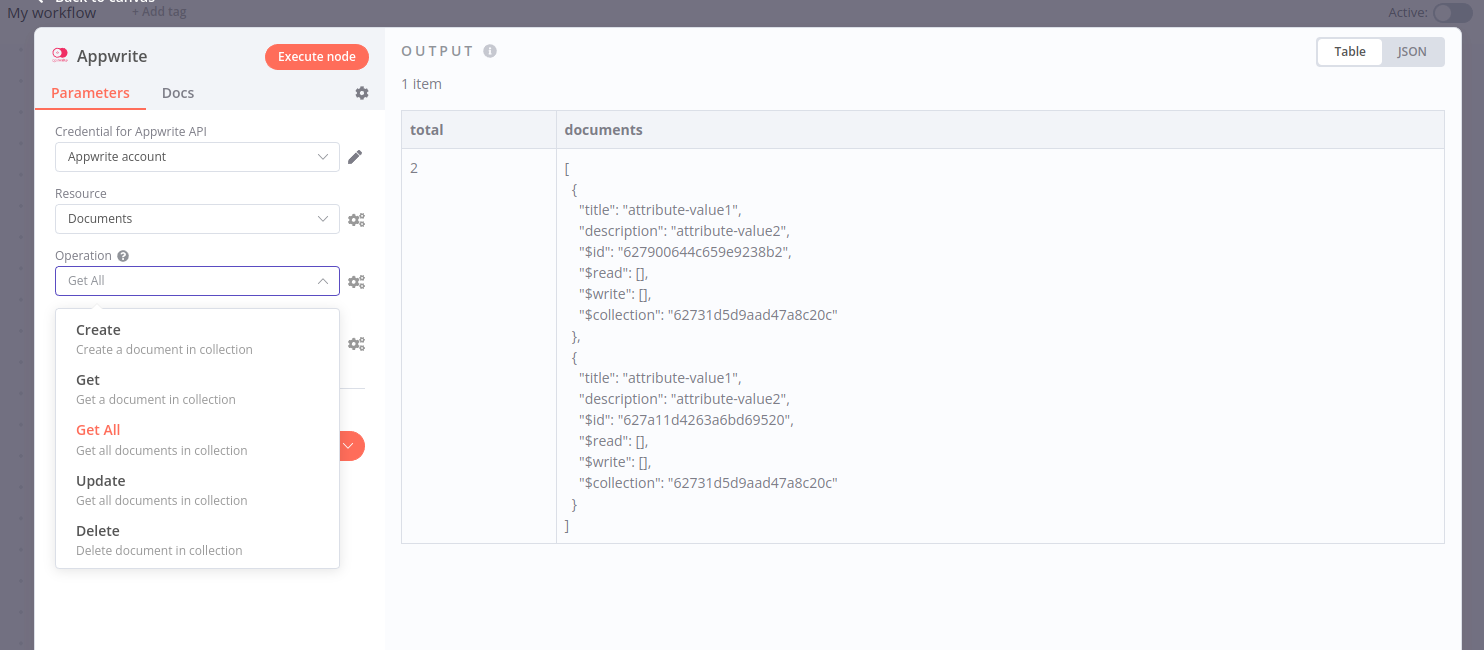
Task: Click the 1 item count text
Action: [x=421, y=84]
